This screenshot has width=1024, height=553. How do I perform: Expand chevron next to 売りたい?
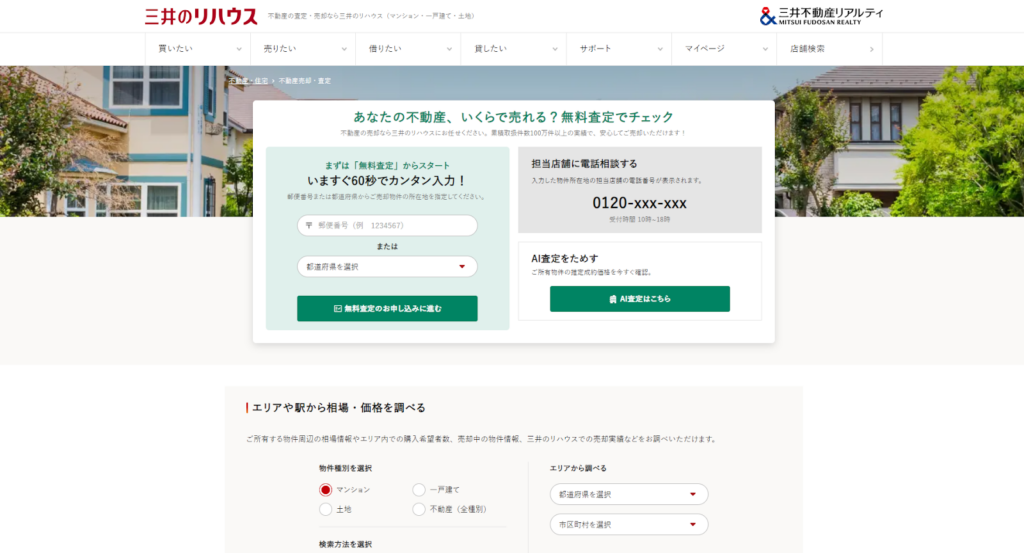(344, 50)
